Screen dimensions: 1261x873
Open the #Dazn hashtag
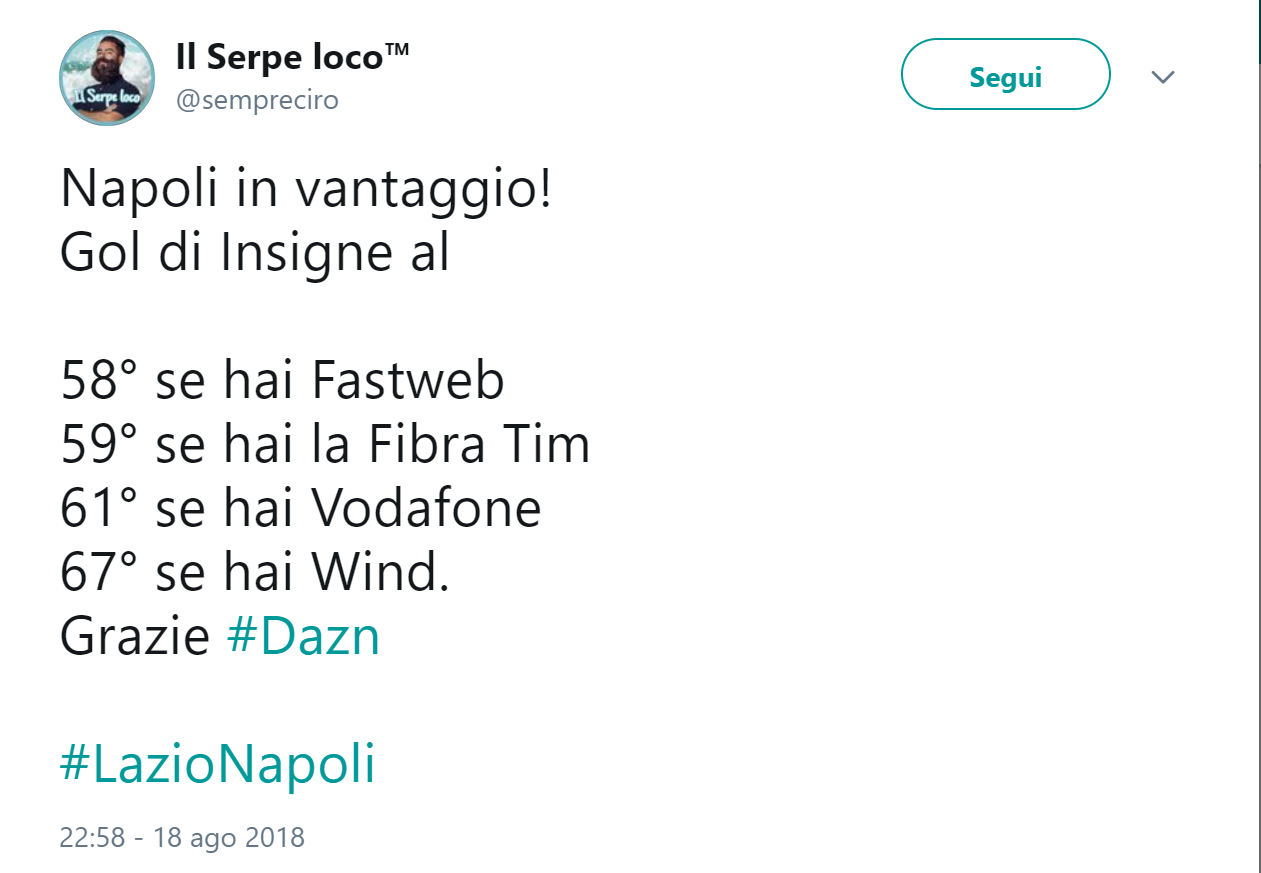tap(304, 636)
